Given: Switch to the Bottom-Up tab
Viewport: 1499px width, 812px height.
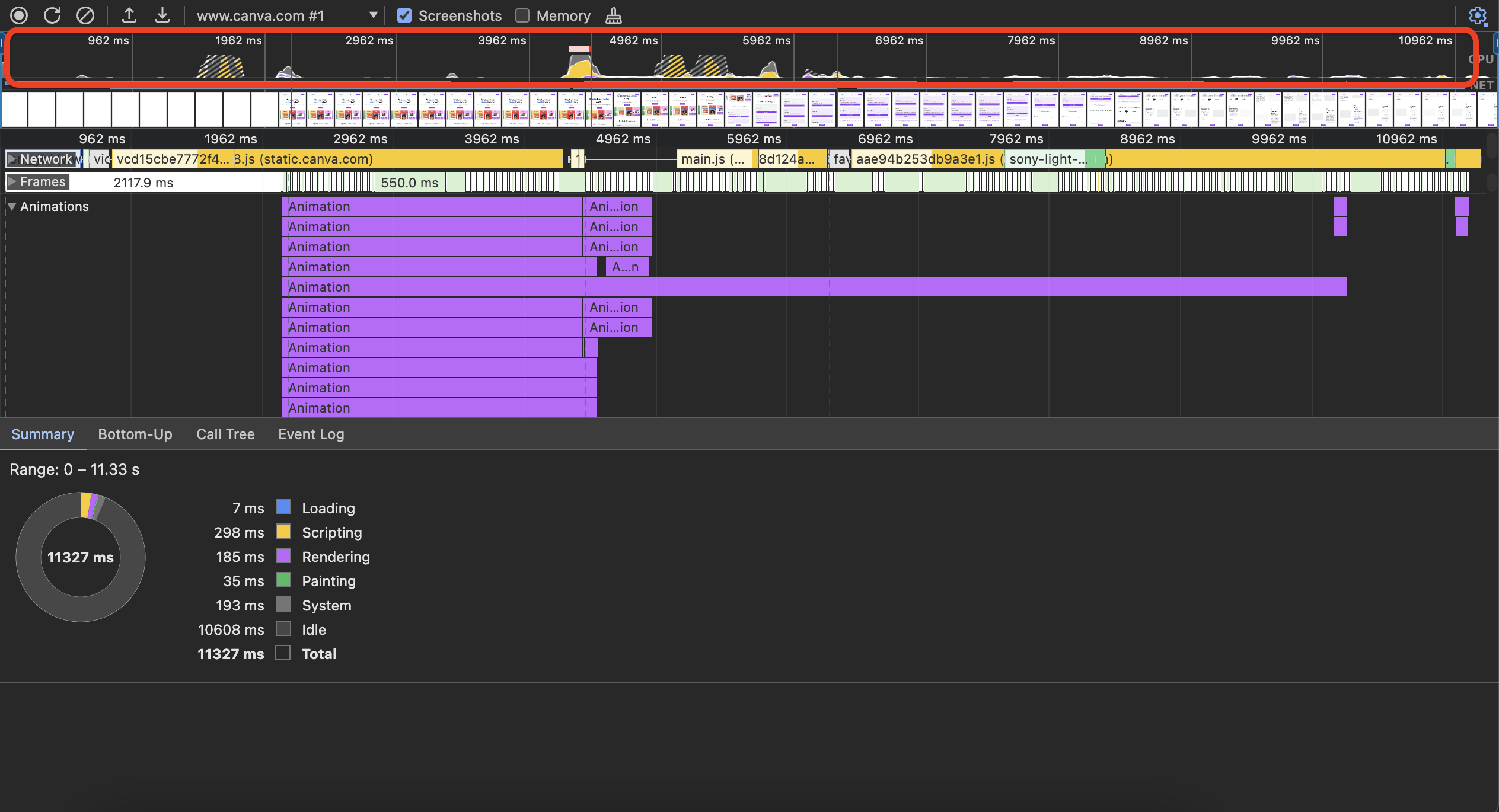Looking at the screenshot, I should pyautogui.click(x=135, y=434).
